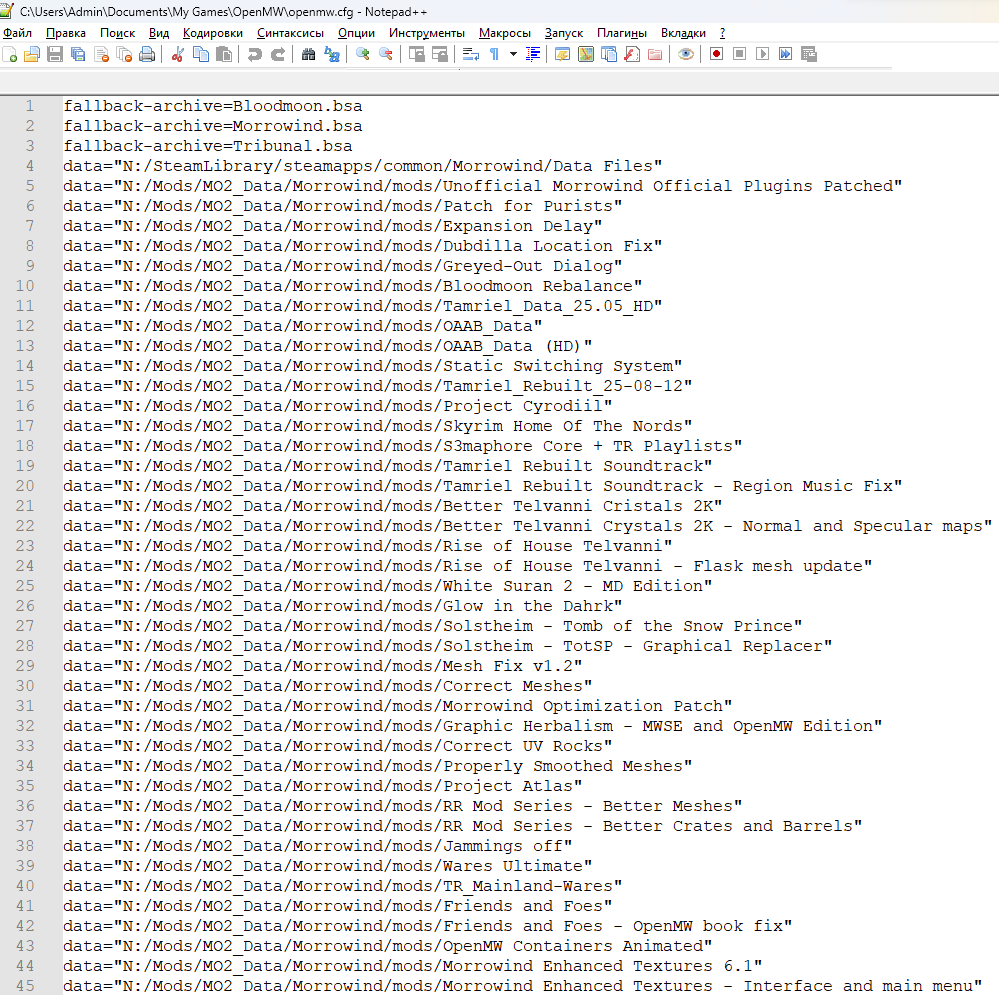Screen dimensions: 999x995
Task: Zoom in with magnifier plus icon
Action: [363, 55]
